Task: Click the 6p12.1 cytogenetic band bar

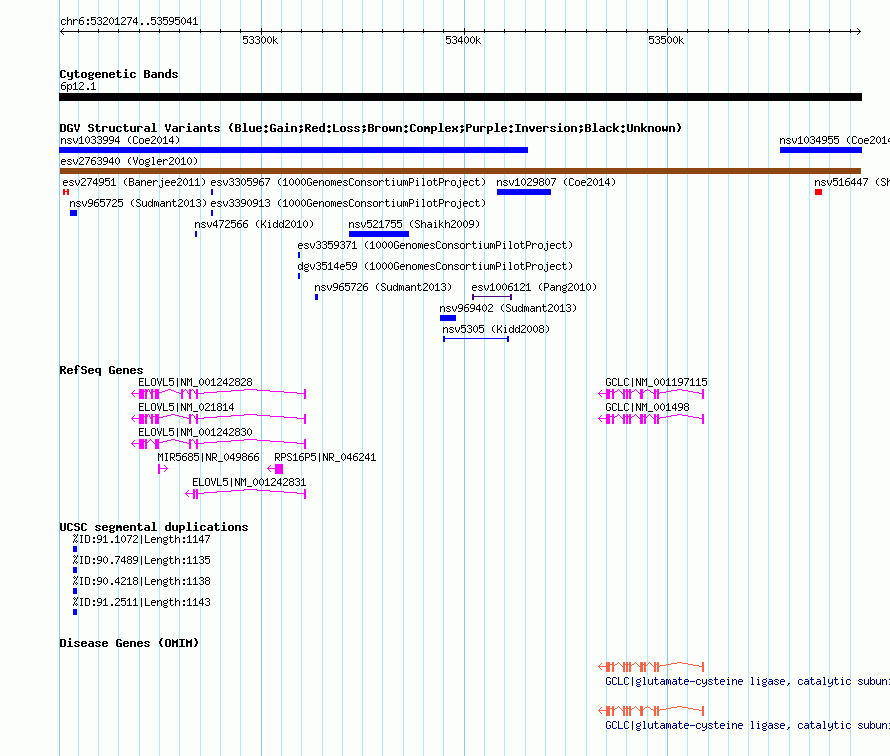Action: click(x=460, y=97)
